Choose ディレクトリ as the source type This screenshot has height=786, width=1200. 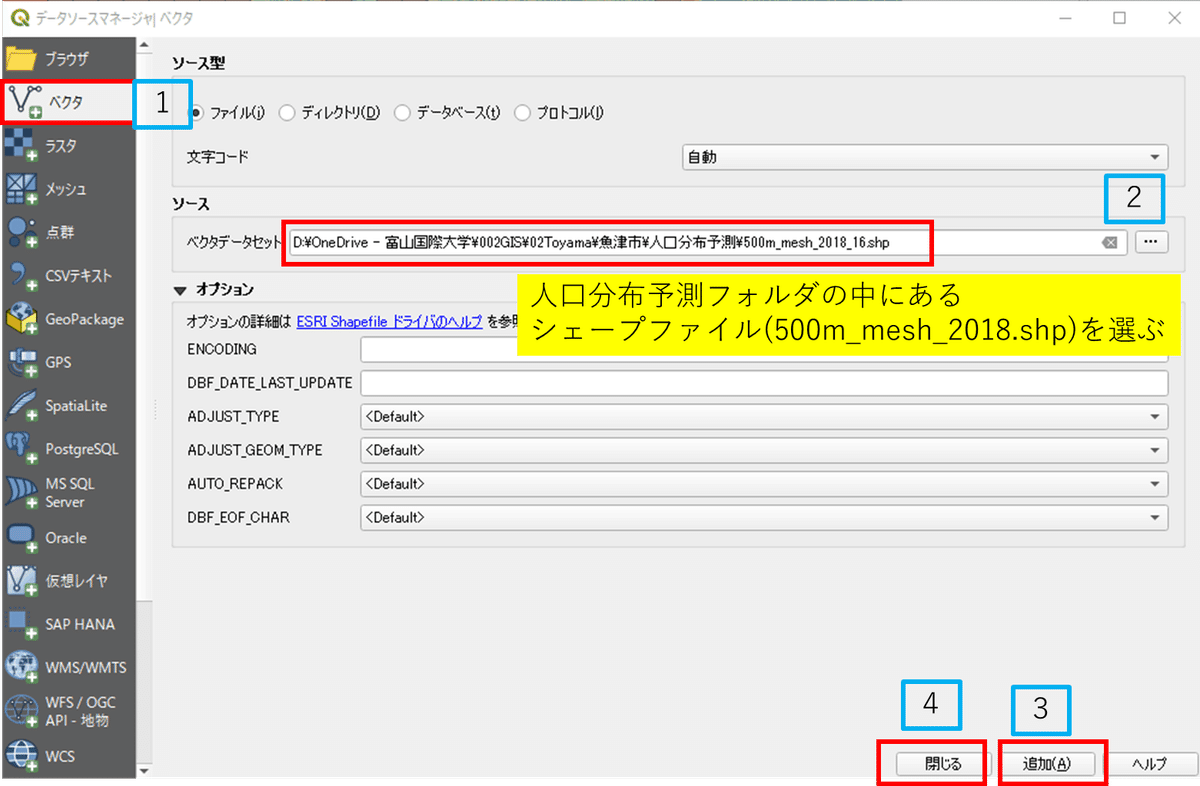pos(288,113)
